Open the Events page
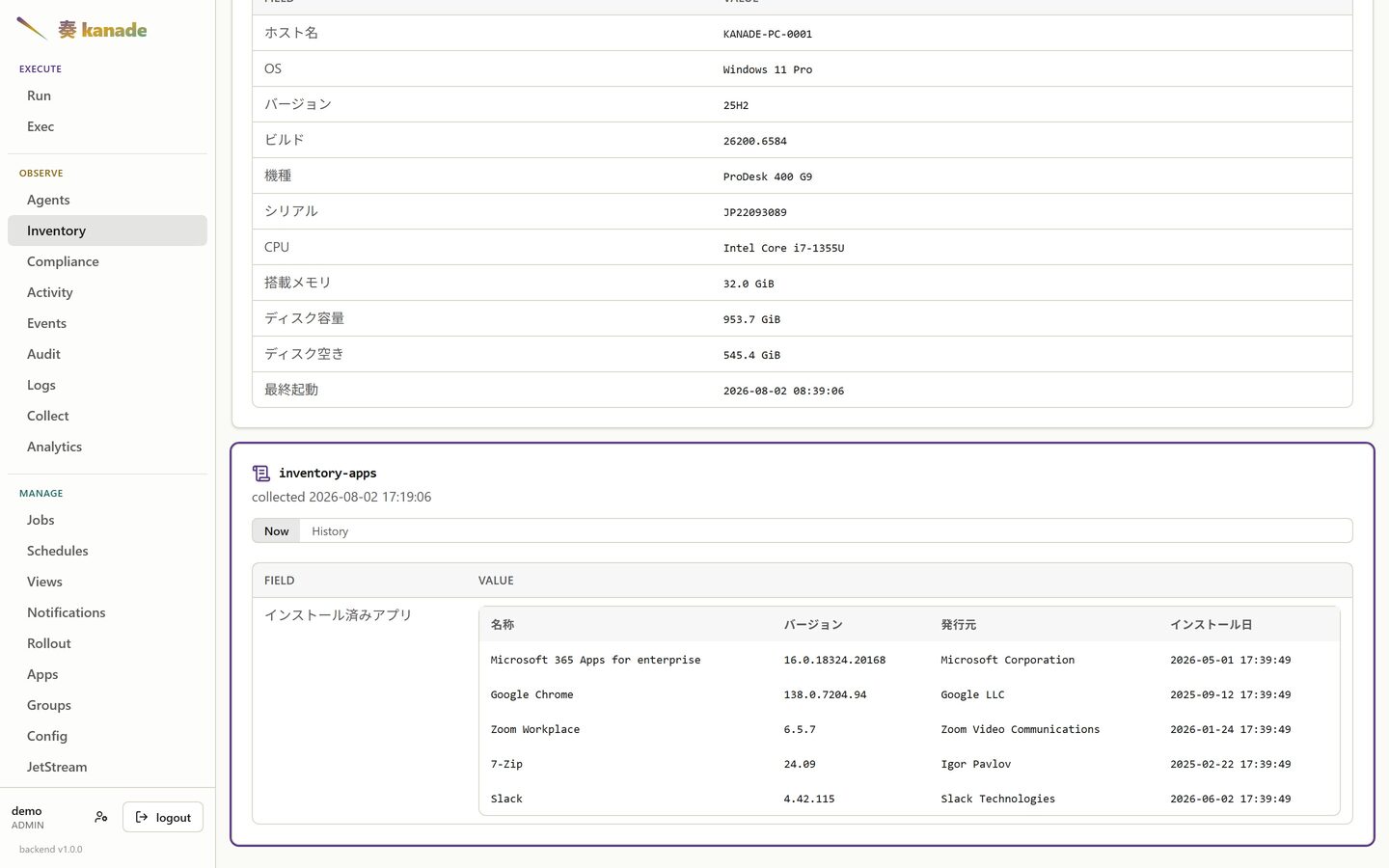The image size is (1389, 868). tap(107, 323)
